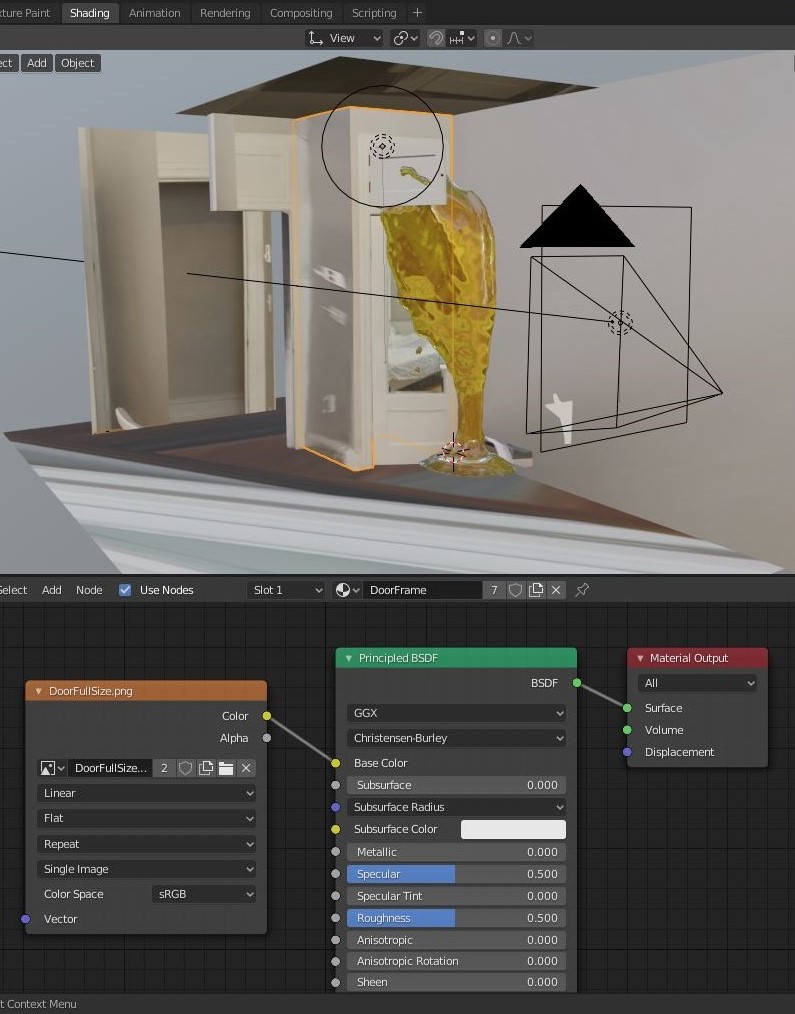Pin the node editor material
Viewport: 795px width, 1014px height.
(582, 590)
